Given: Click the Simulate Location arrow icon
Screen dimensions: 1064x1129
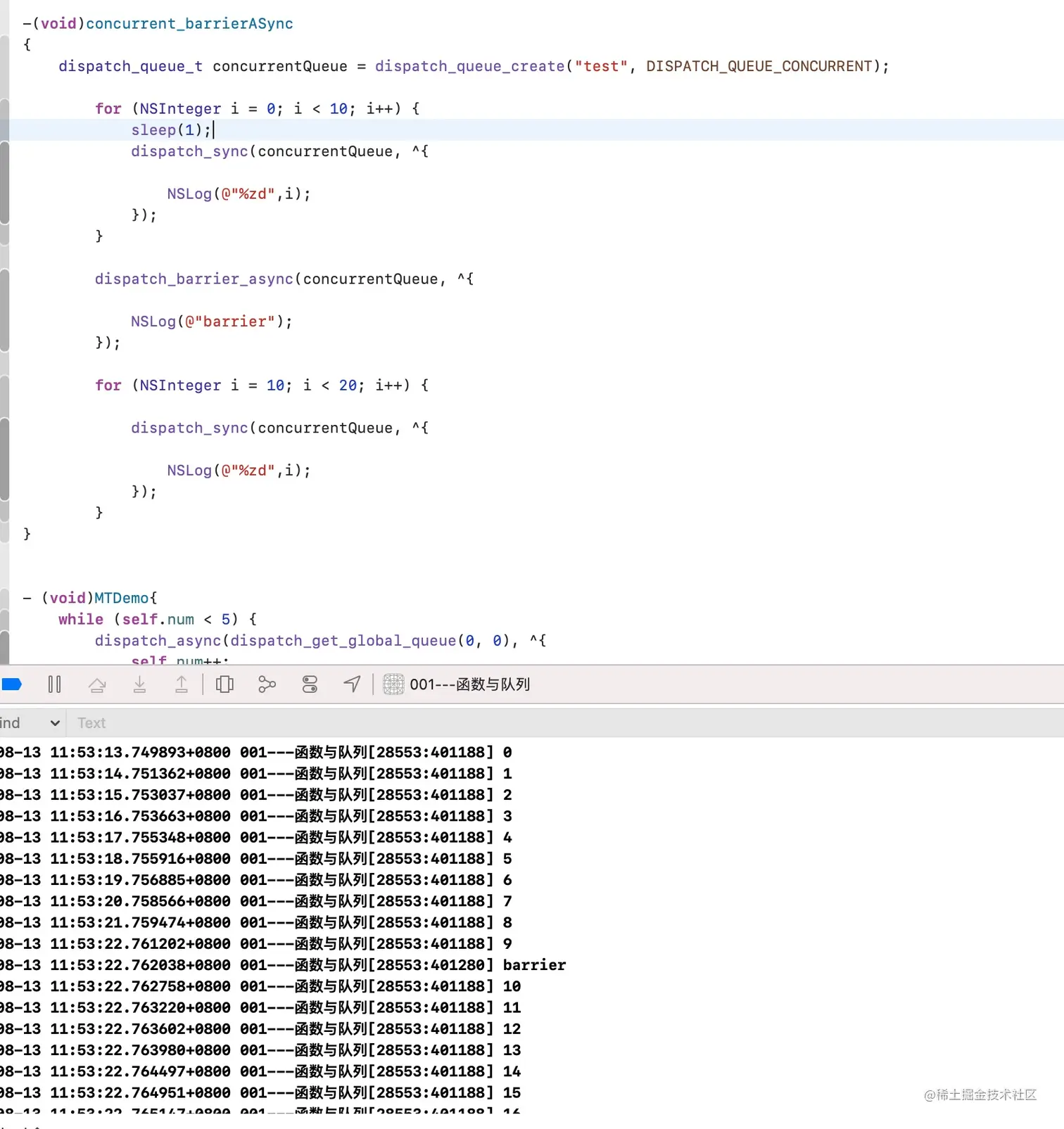Looking at the screenshot, I should [352, 684].
